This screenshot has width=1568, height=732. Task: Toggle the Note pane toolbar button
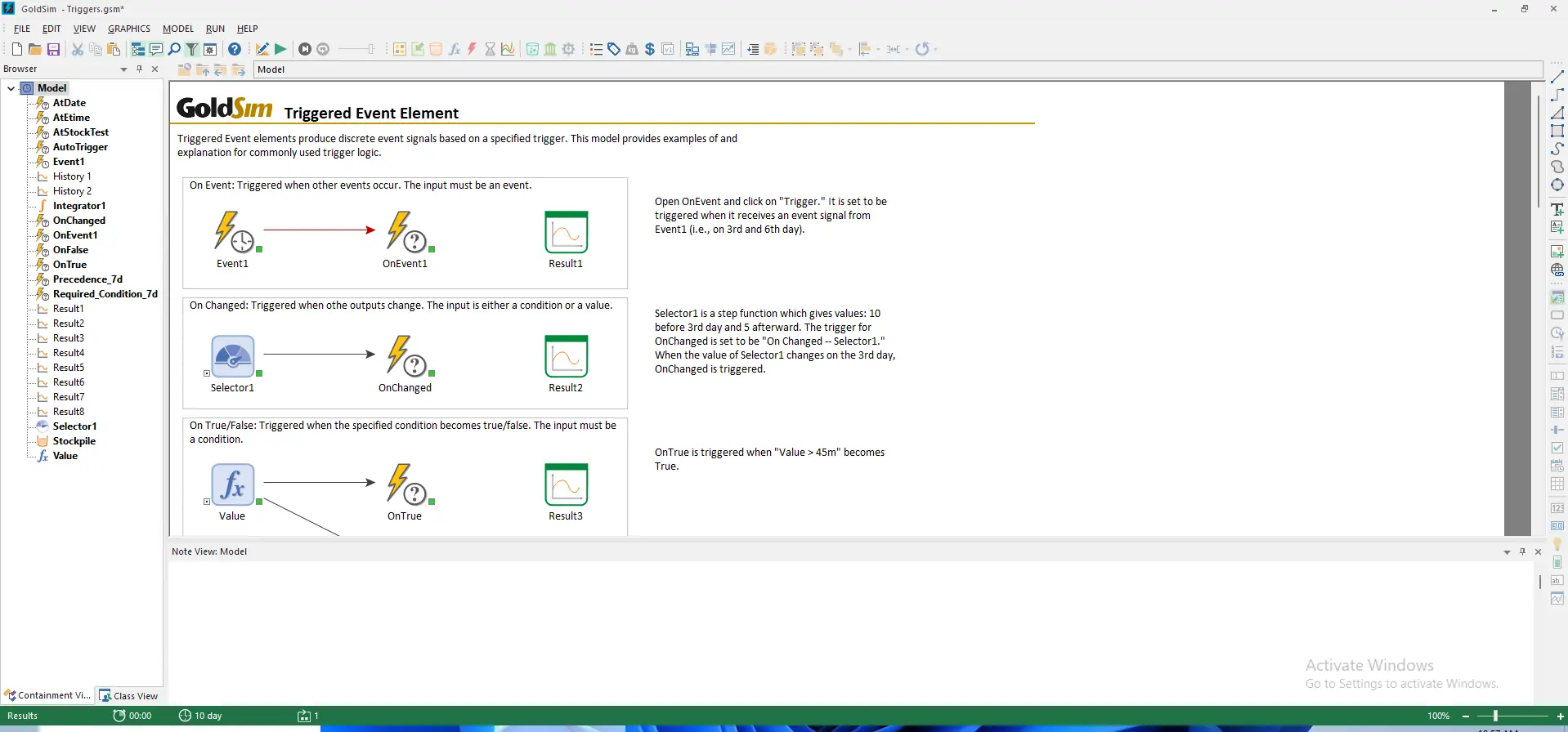point(156,49)
